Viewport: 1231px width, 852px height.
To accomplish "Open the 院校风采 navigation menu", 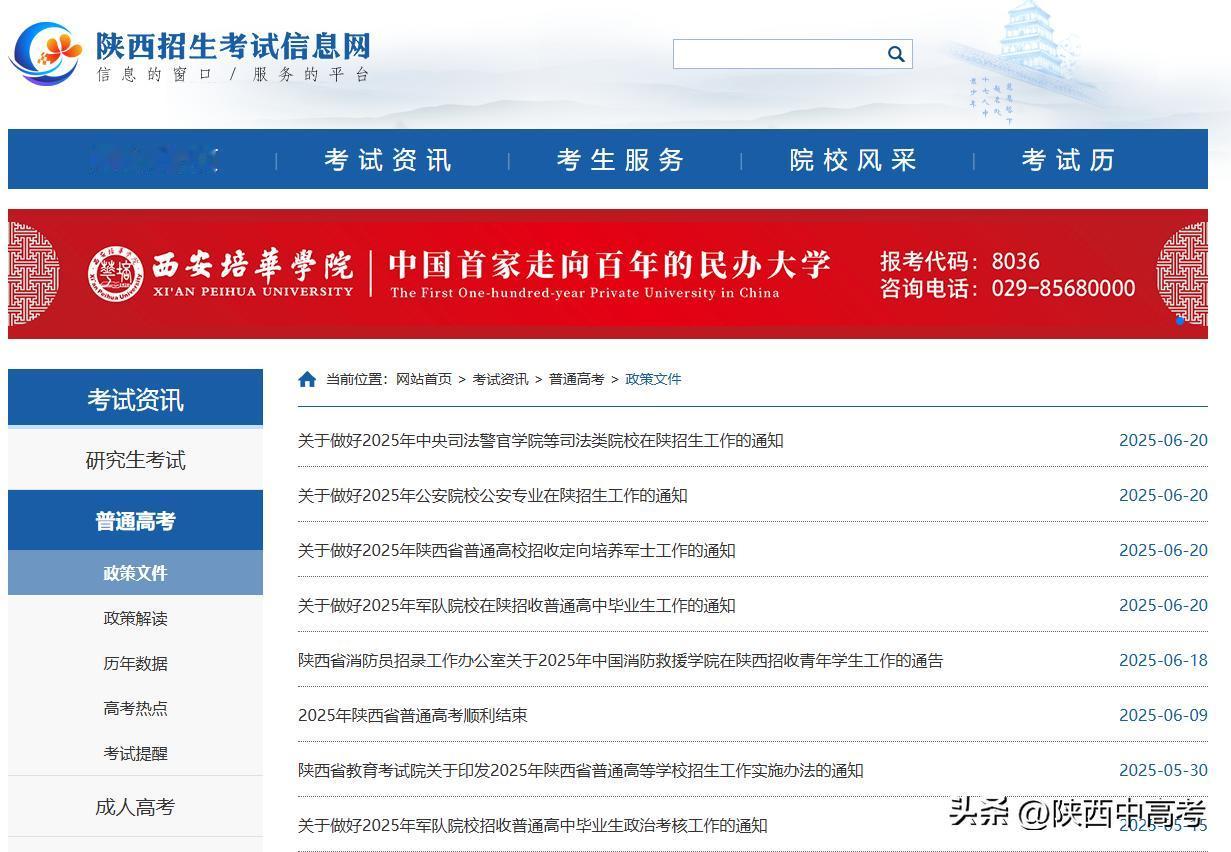I will point(853,160).
